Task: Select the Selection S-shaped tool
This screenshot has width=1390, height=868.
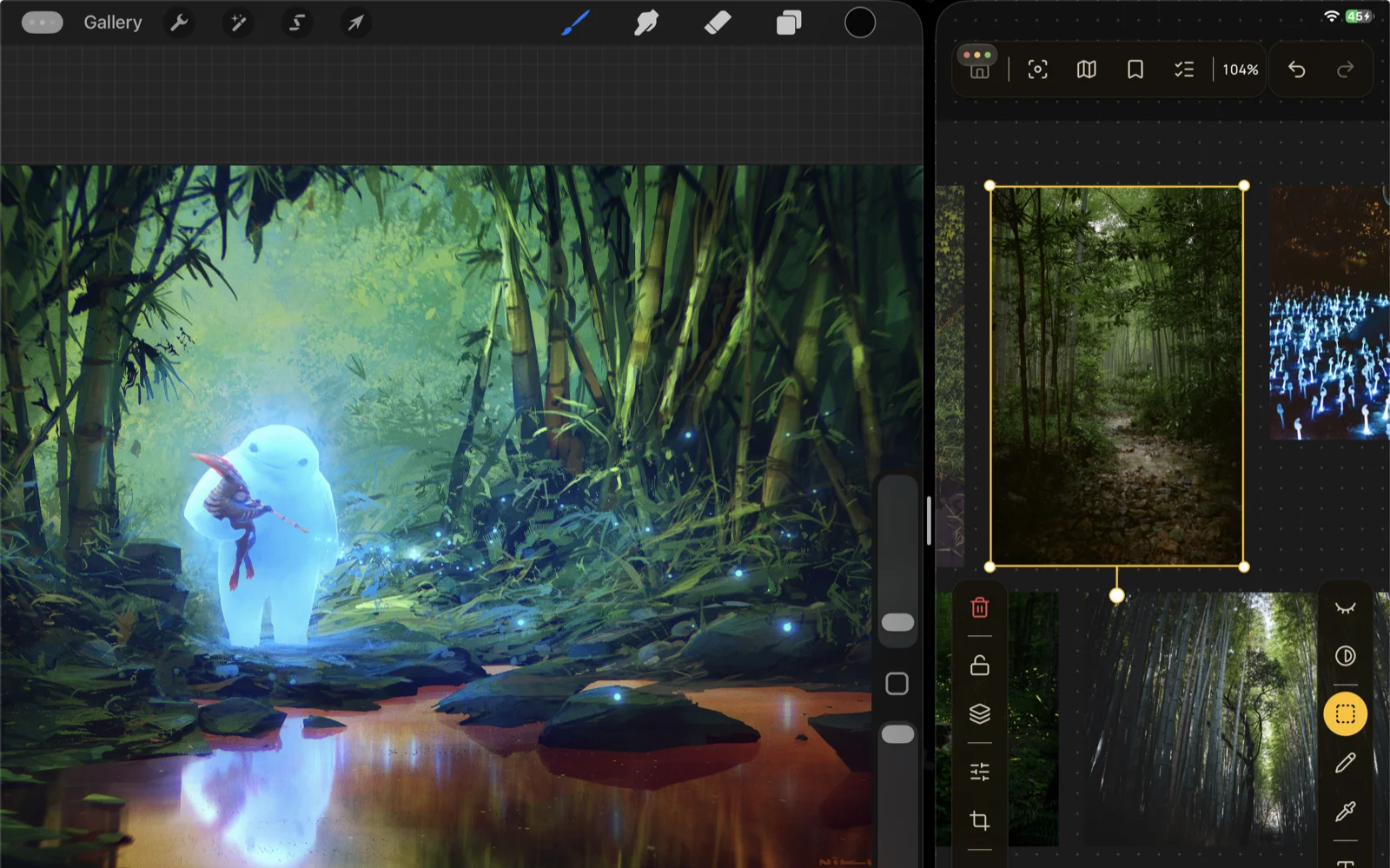Action: (x=296, y=23)
